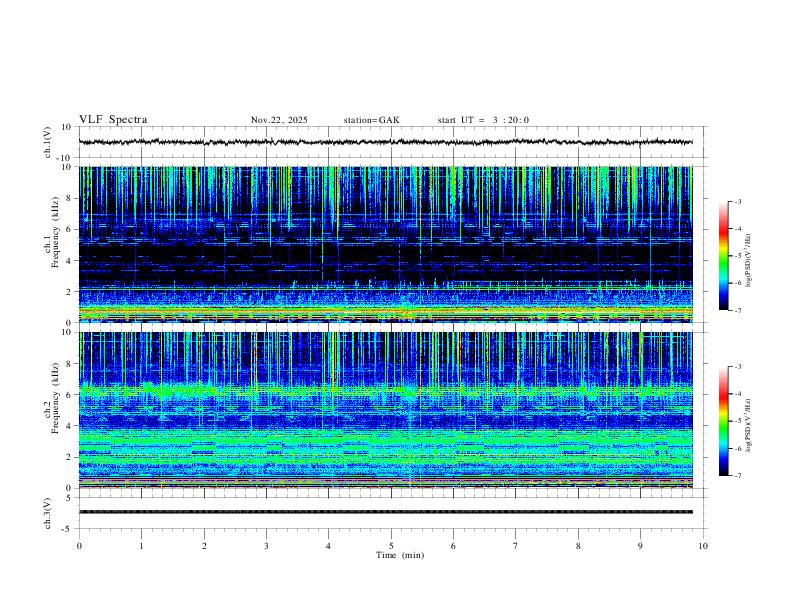Click the ch.2 colorbar "log(PSD)(V²/Hz)" label
Screen dimensions: 792x612
749,426
